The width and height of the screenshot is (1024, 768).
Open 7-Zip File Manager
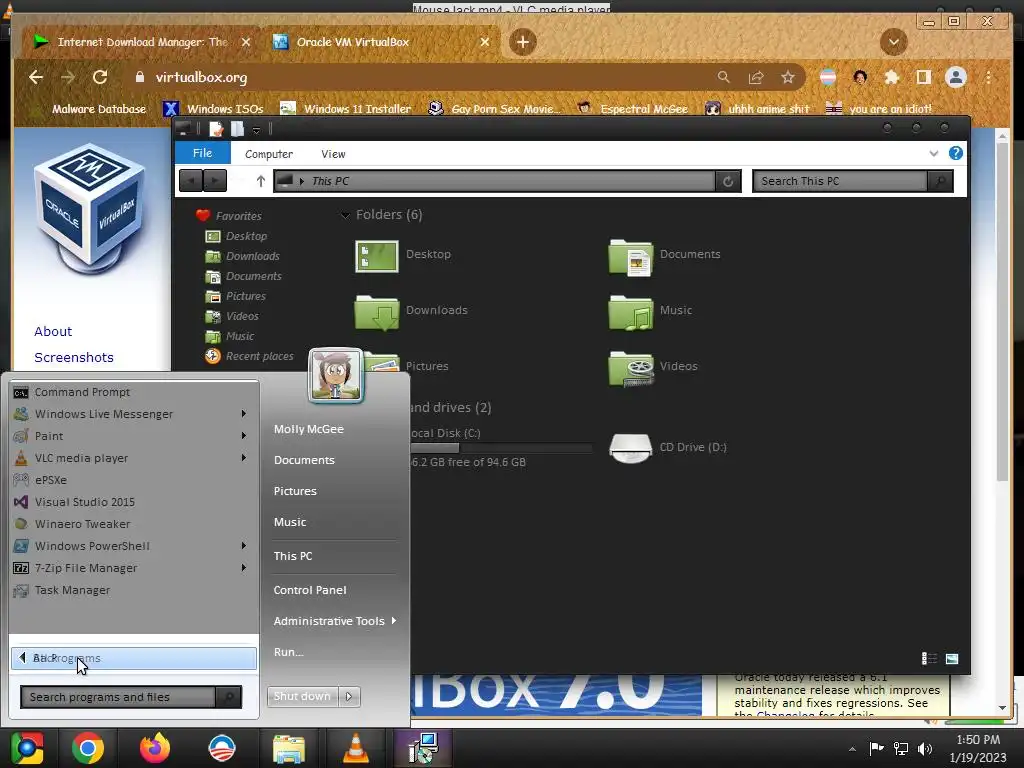[134, 568]
